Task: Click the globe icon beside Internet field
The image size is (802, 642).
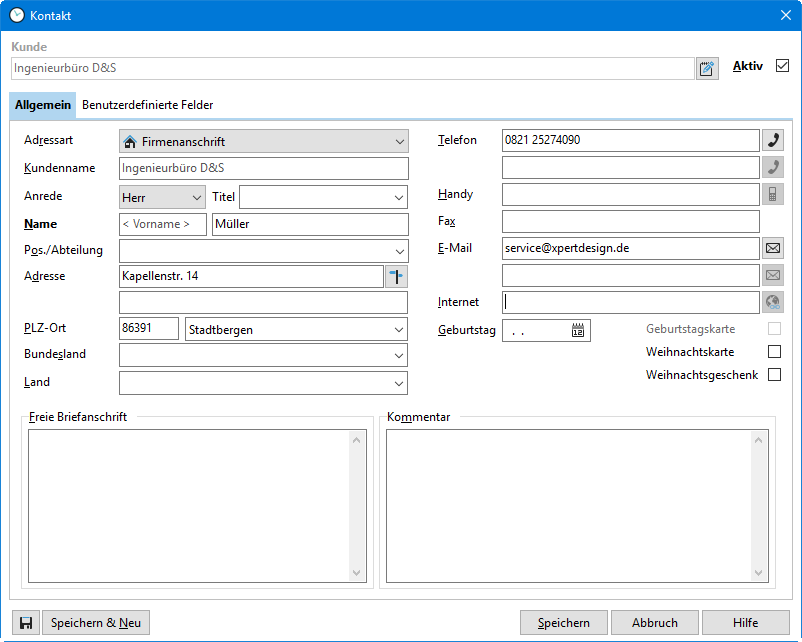Action: (x=772, y=302)
